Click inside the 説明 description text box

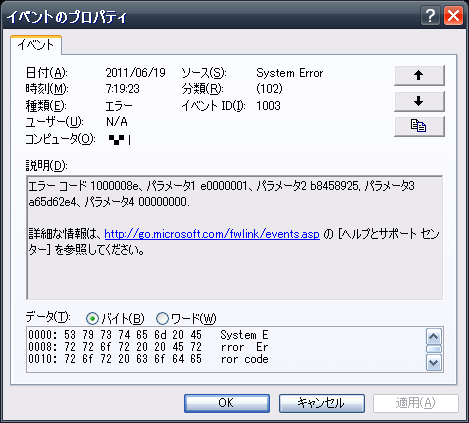(x=235, y=238)
